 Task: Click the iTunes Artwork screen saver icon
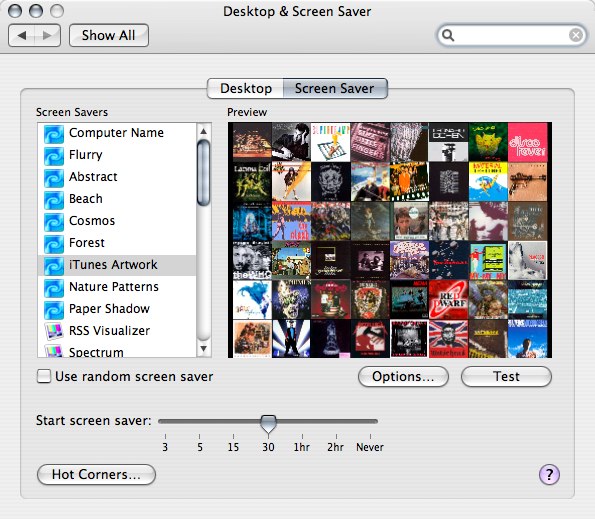tap(54, 265)
